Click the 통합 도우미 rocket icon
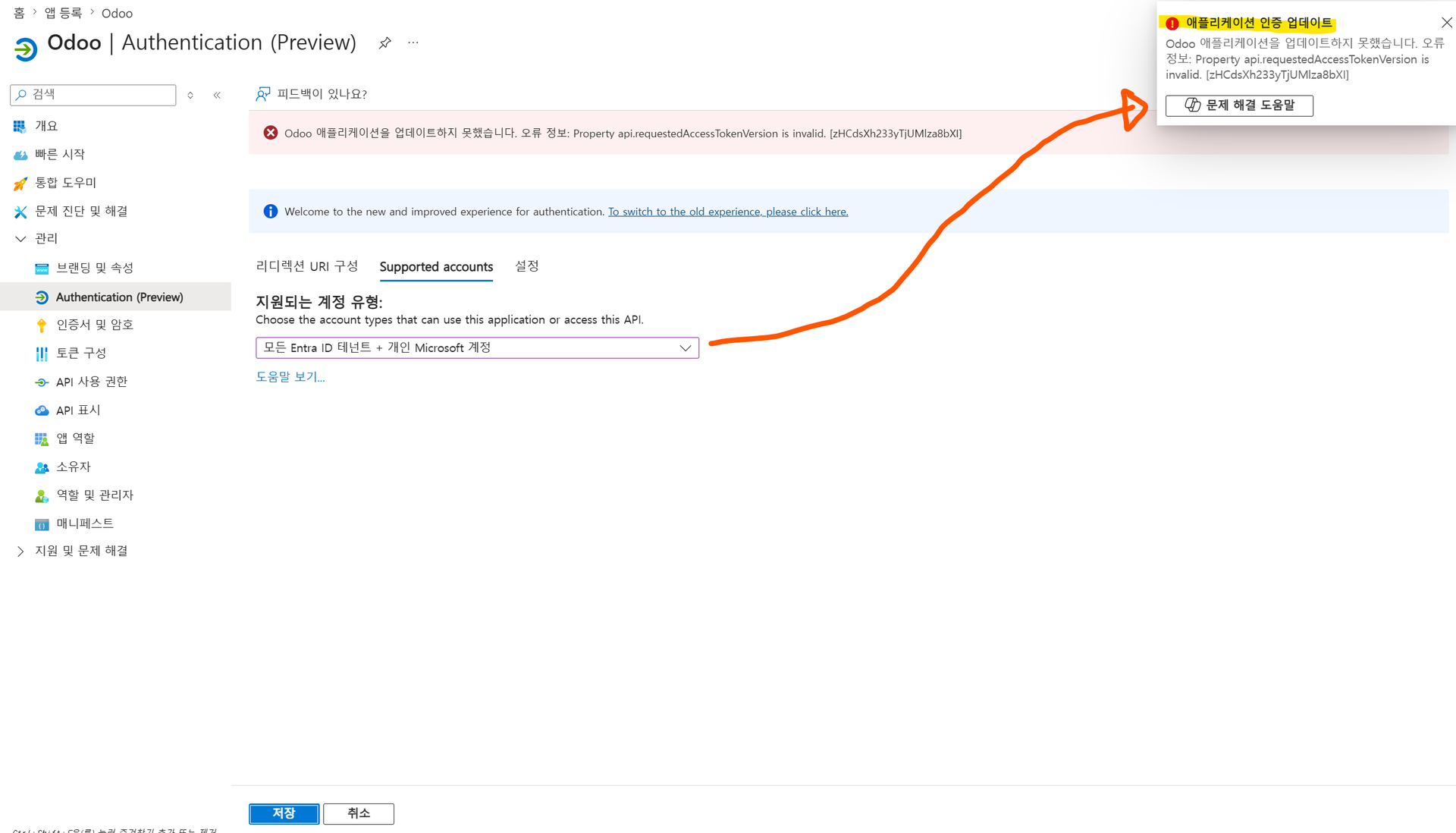Viewport: 1456px width, 833px height. click(x=20, y=183)
